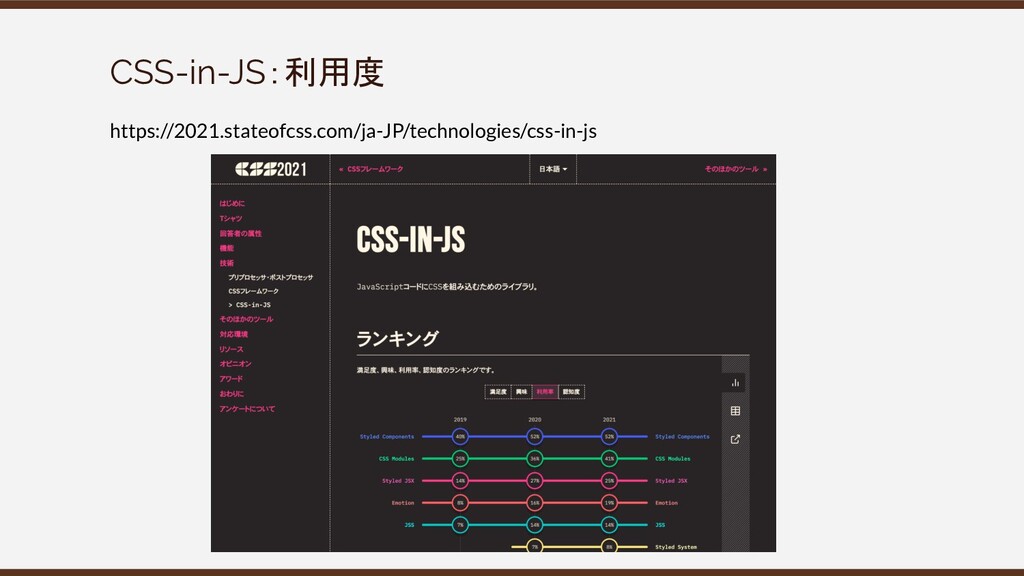Click JSS 2020 data point
The width and height of the screenshot is (1024, 576).
(535, 525)
